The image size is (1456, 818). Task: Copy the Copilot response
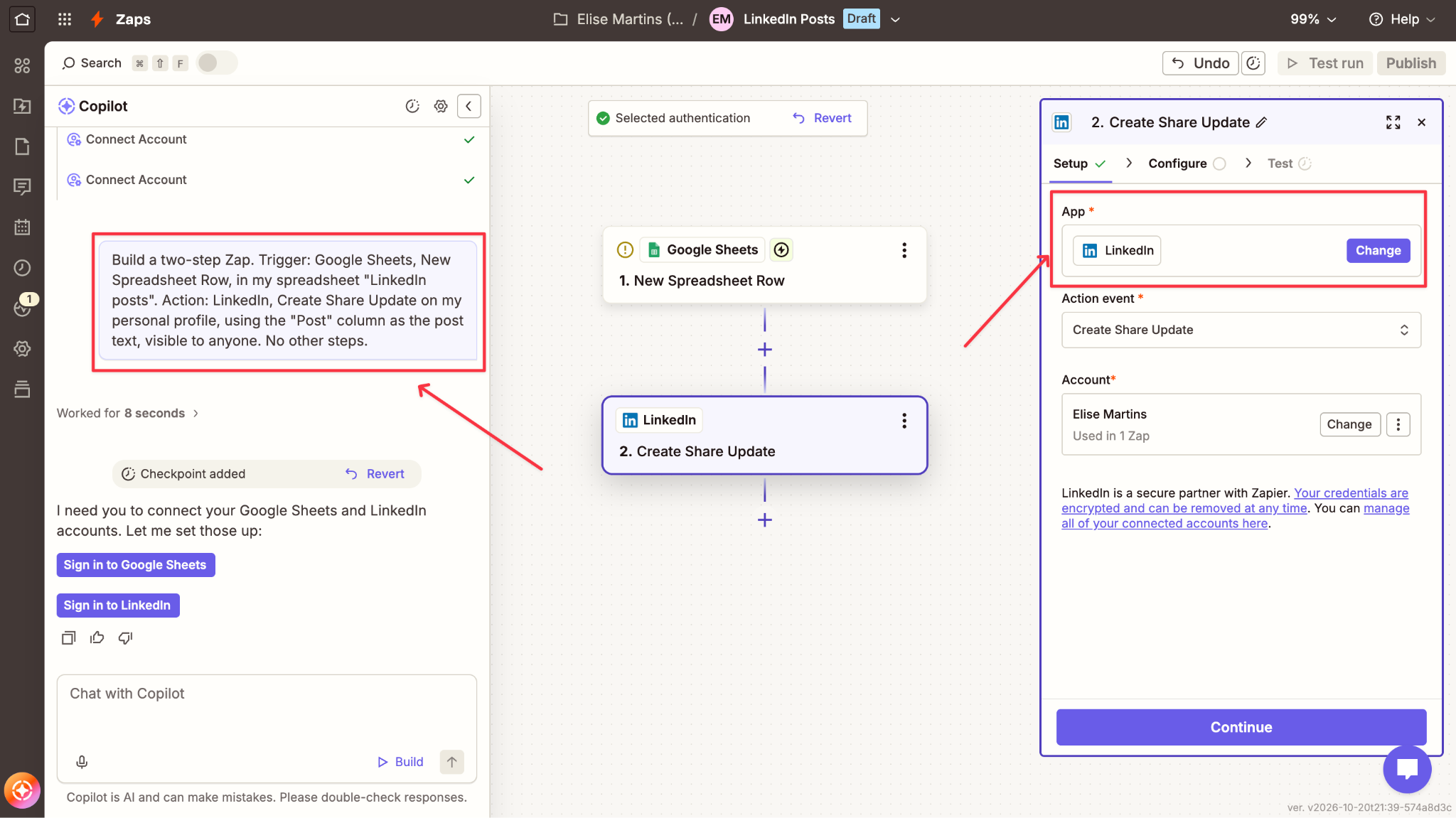click(x=68, y=637)
